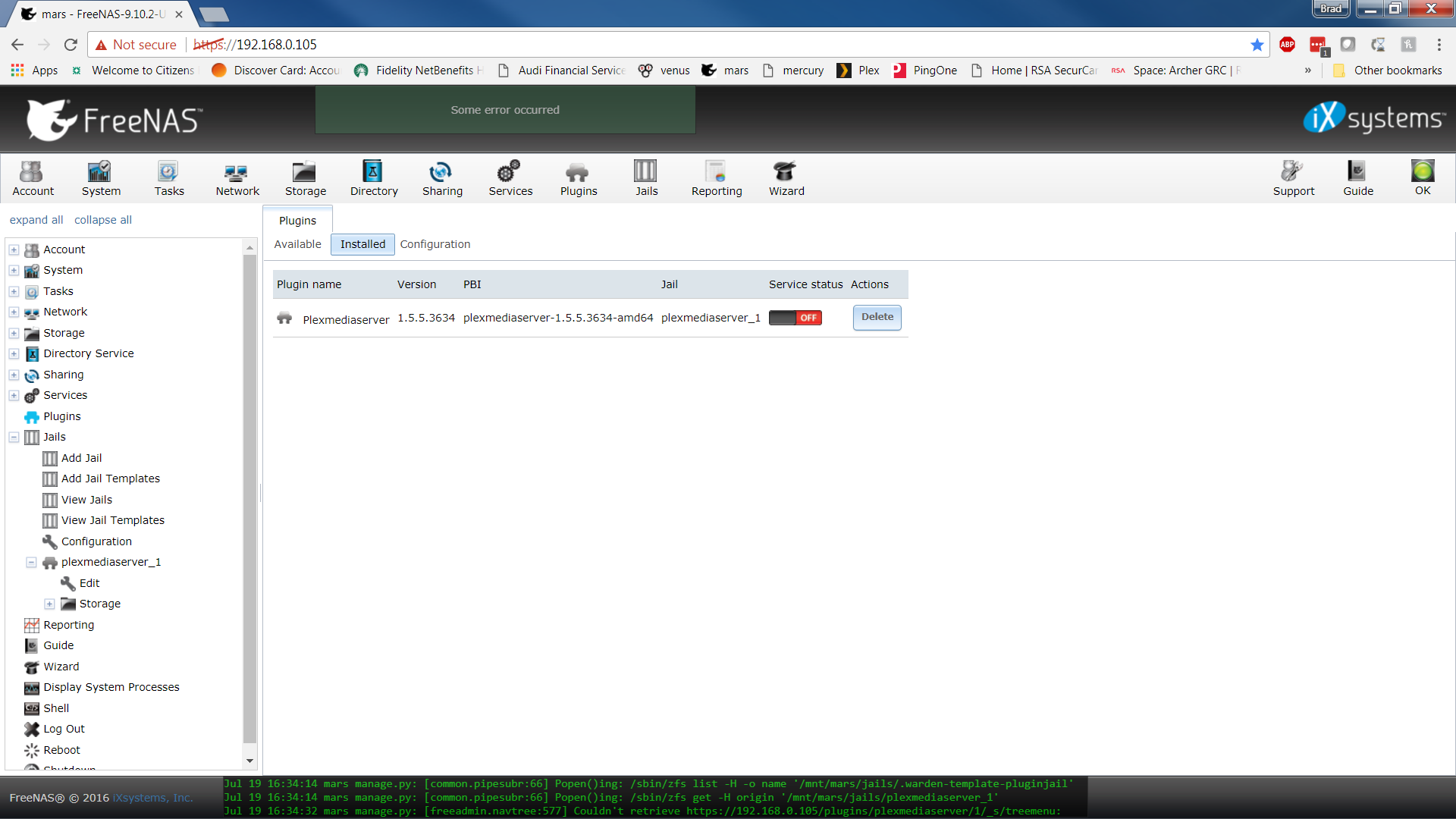
Task: Open the System toolbar icon
Action: (x=101, y=179)
